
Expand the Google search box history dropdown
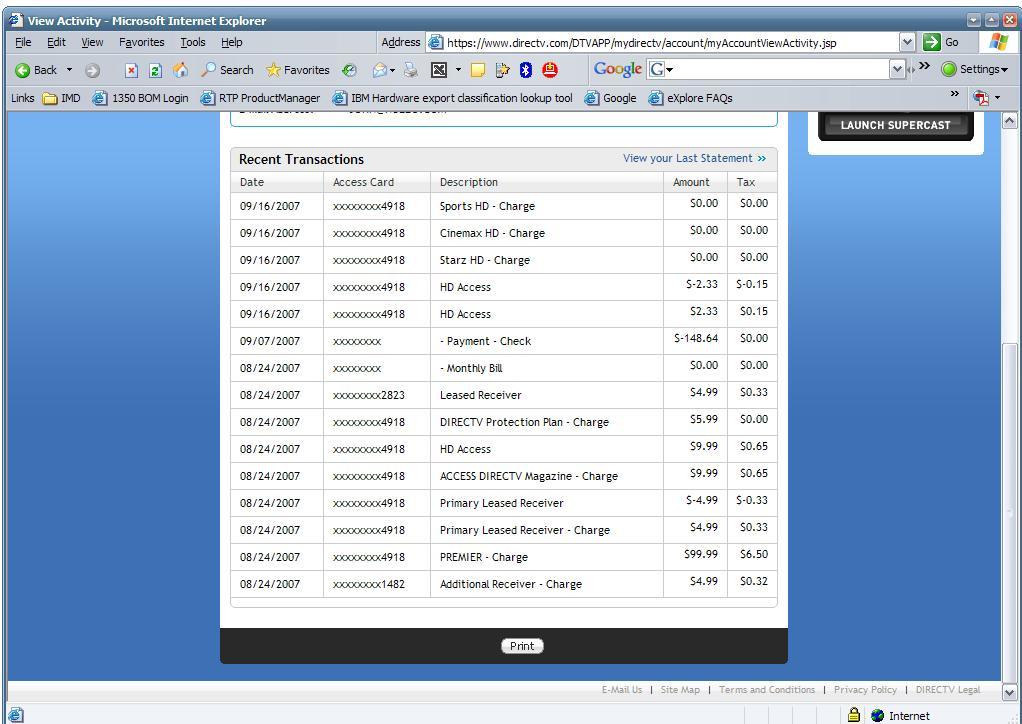click(898, 69)
